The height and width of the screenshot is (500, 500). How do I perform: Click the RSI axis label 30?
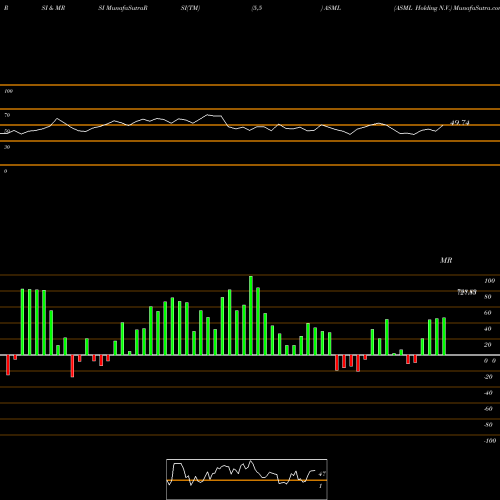(x=7, y=147)
